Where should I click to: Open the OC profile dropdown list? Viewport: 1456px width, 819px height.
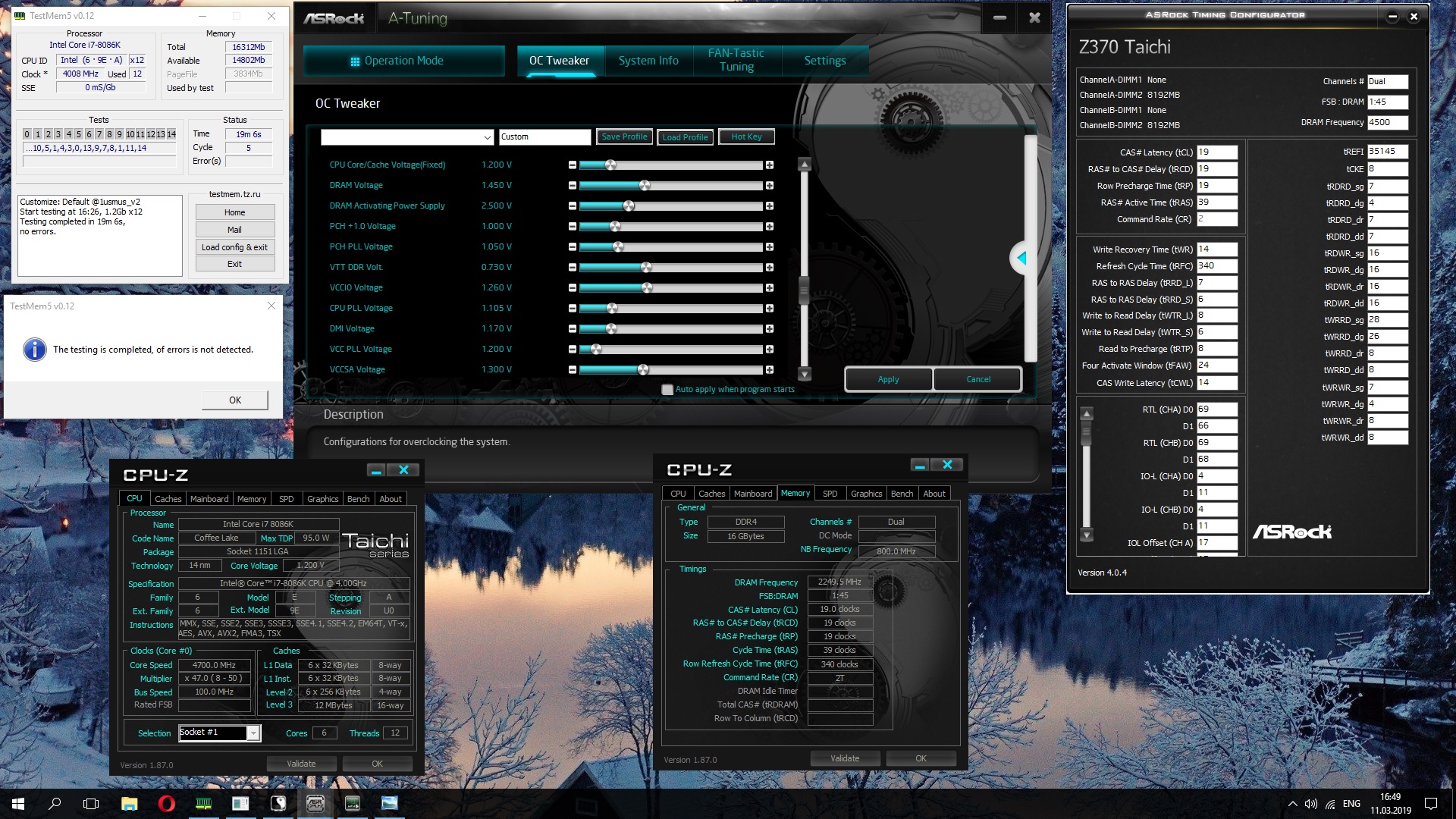pos(487,137)
